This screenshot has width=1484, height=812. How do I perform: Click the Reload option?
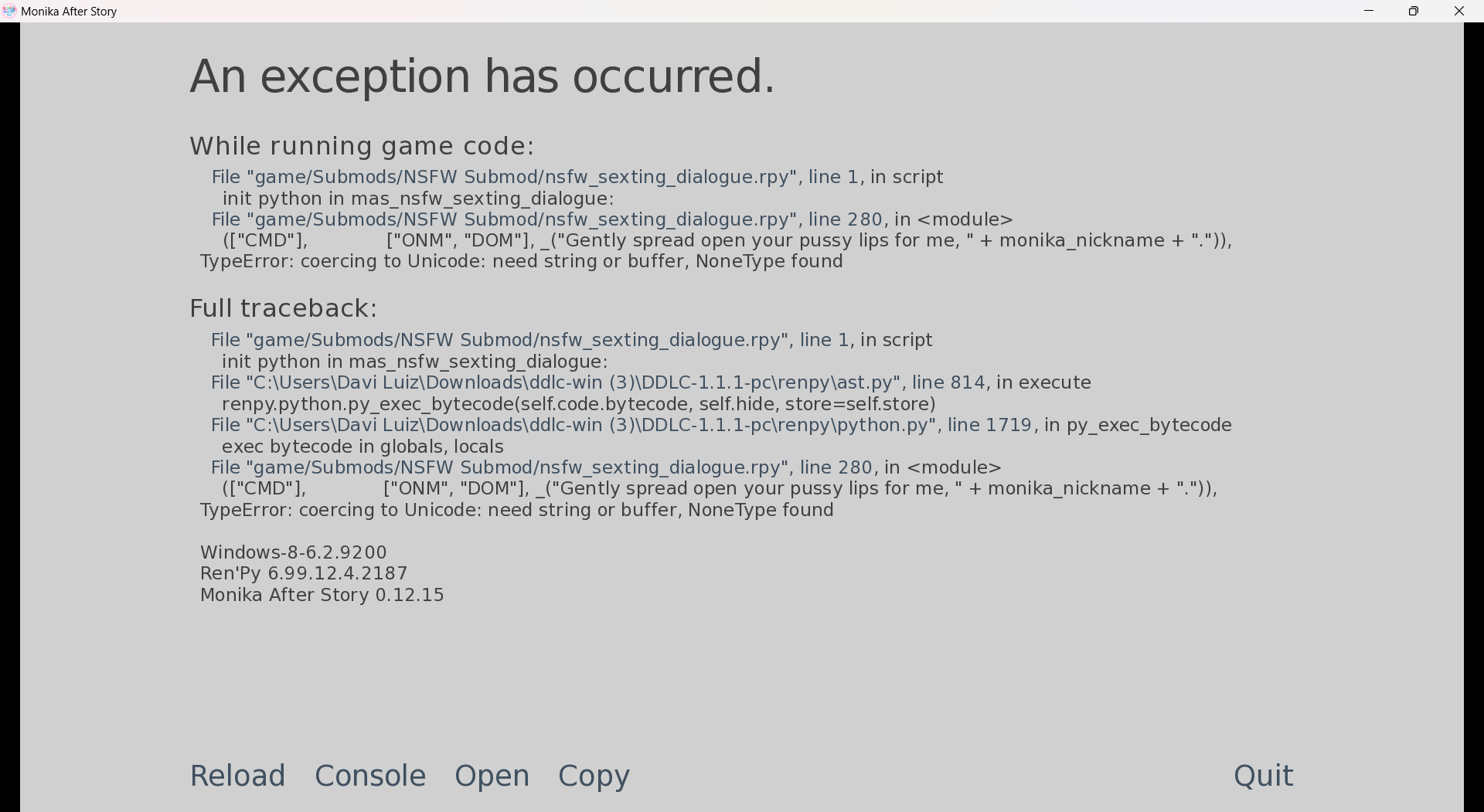coord(237,776)
